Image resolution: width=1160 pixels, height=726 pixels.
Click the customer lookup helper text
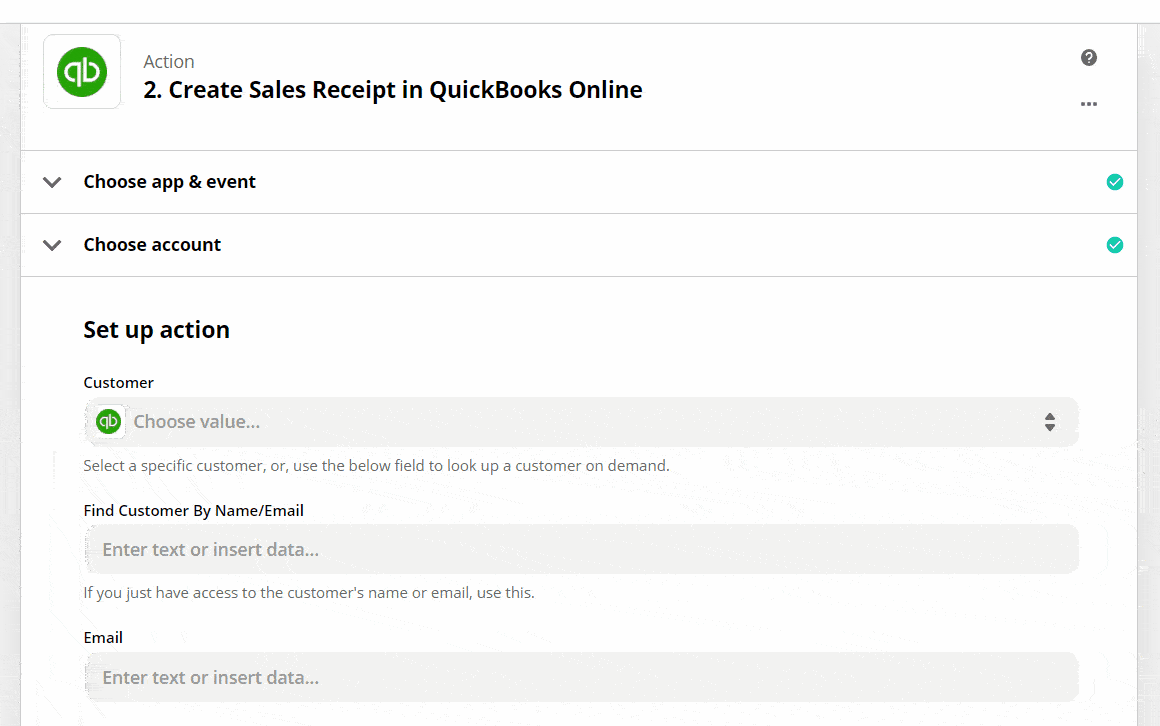pos(375,465)
